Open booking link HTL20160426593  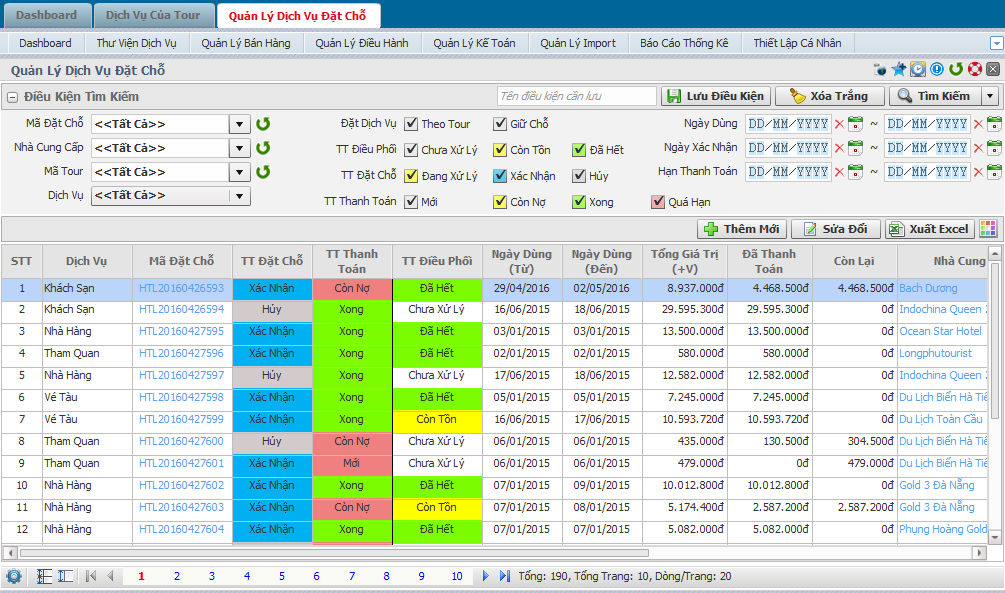coord(181,288)
